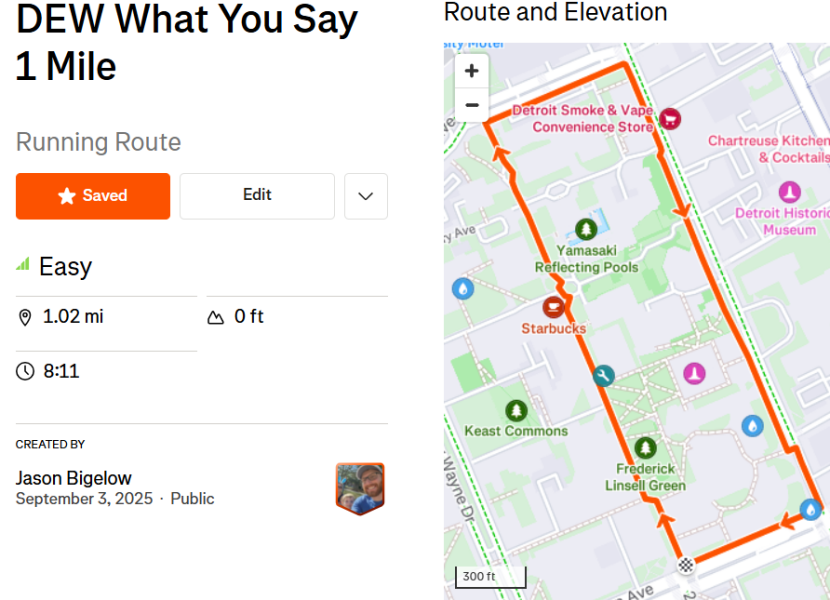Select the teal wrench repair marker
Screen dimensions: 830x600
[x=603, y=376]
